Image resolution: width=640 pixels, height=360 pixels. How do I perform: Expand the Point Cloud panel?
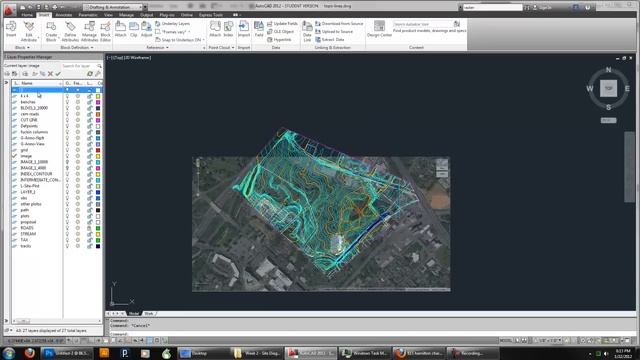221,48
